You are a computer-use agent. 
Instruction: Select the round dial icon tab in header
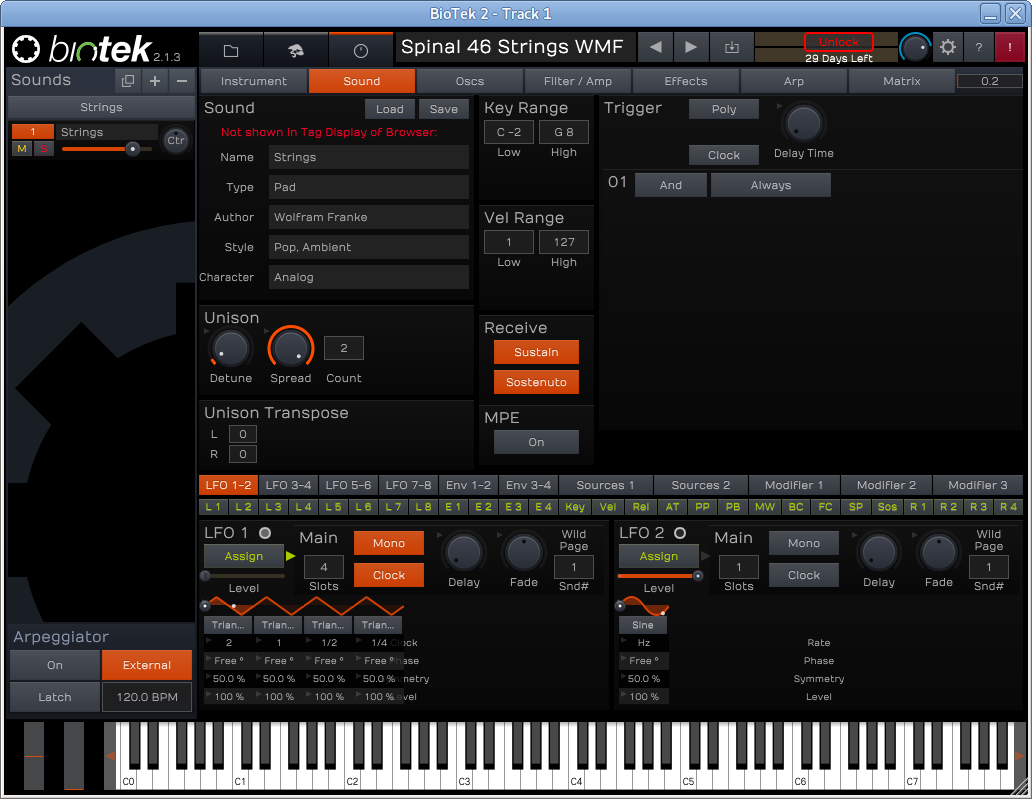click(x=361, y=49)
